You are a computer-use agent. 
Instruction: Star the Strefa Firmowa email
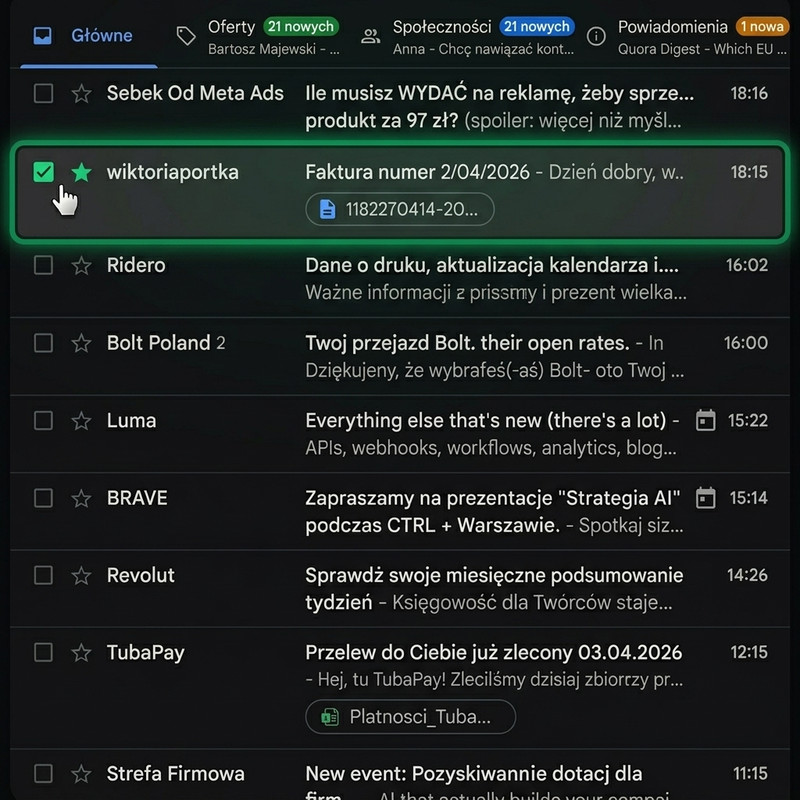point(82,774)
